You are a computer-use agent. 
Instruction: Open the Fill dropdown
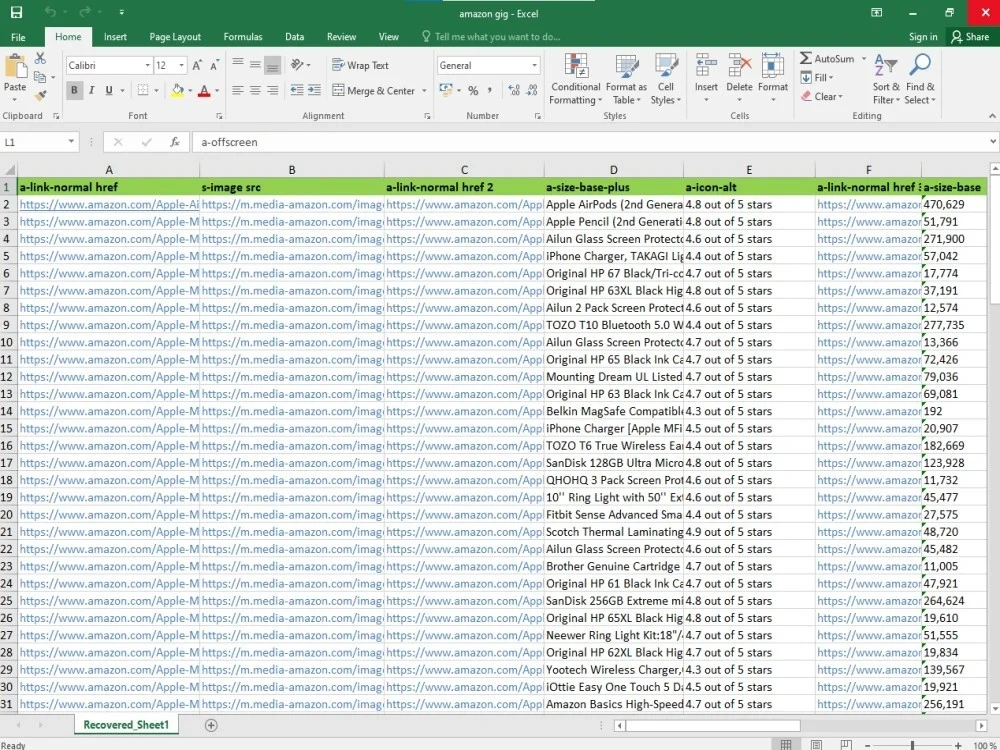[x=818, y=77]
